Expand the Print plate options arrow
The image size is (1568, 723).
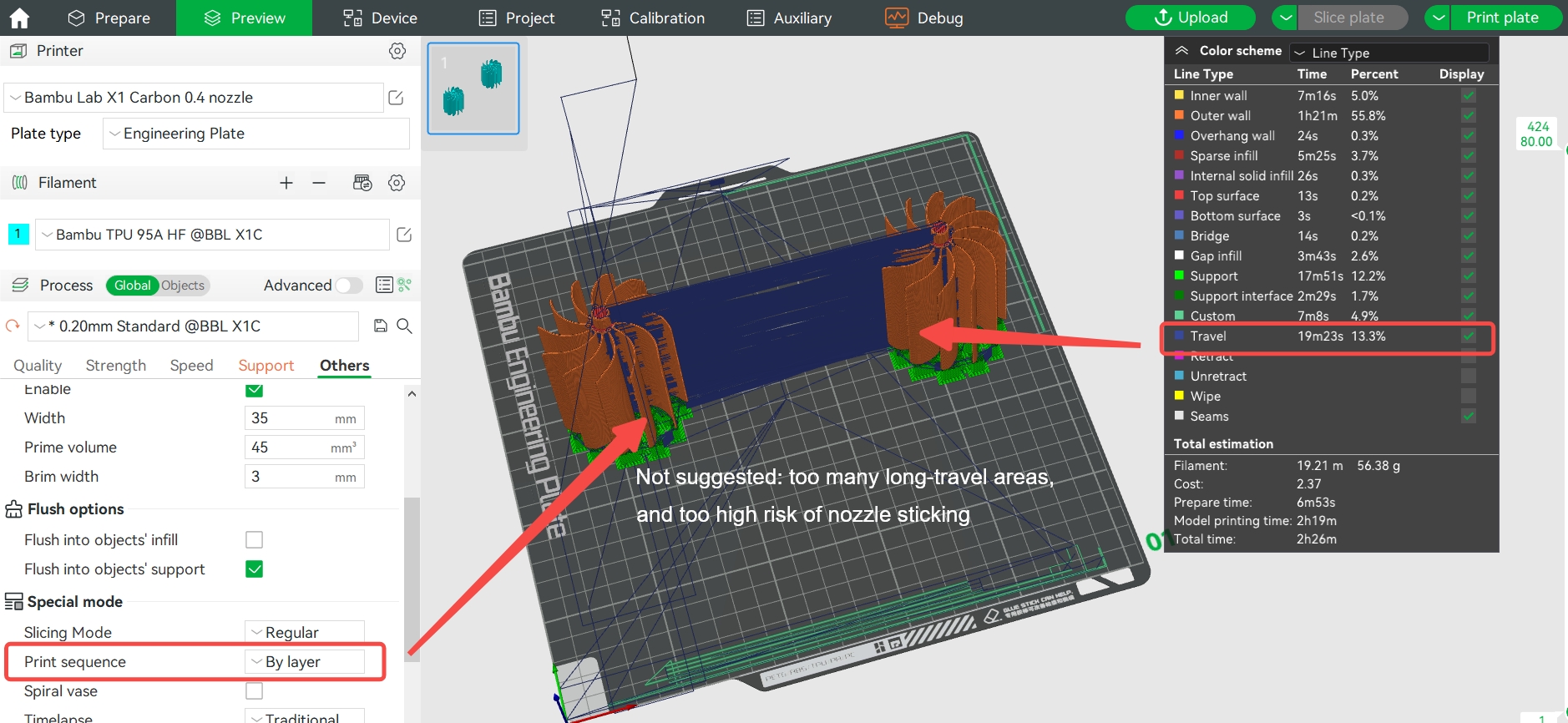1439,18
